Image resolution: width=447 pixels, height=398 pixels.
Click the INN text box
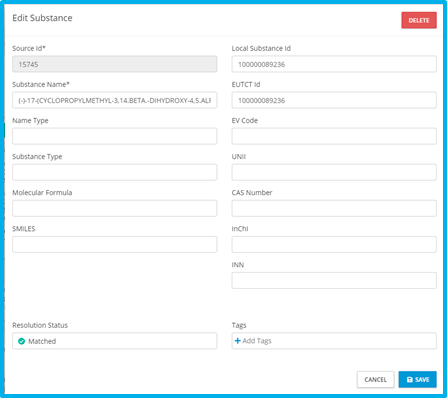pyautogui.click(x=334, y=280)
